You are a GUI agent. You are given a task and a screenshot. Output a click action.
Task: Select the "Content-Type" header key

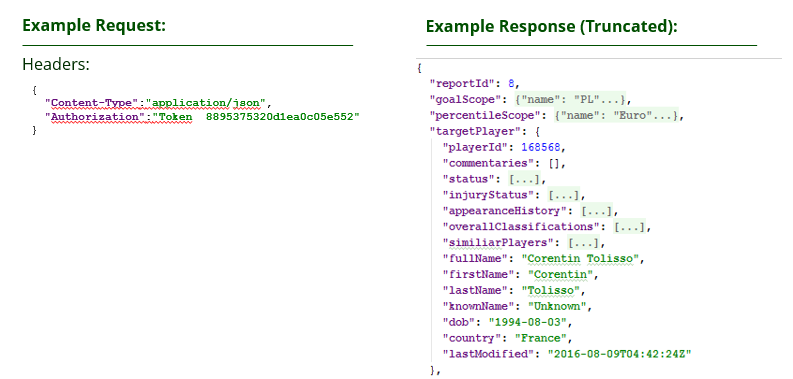tap(92, 103)
